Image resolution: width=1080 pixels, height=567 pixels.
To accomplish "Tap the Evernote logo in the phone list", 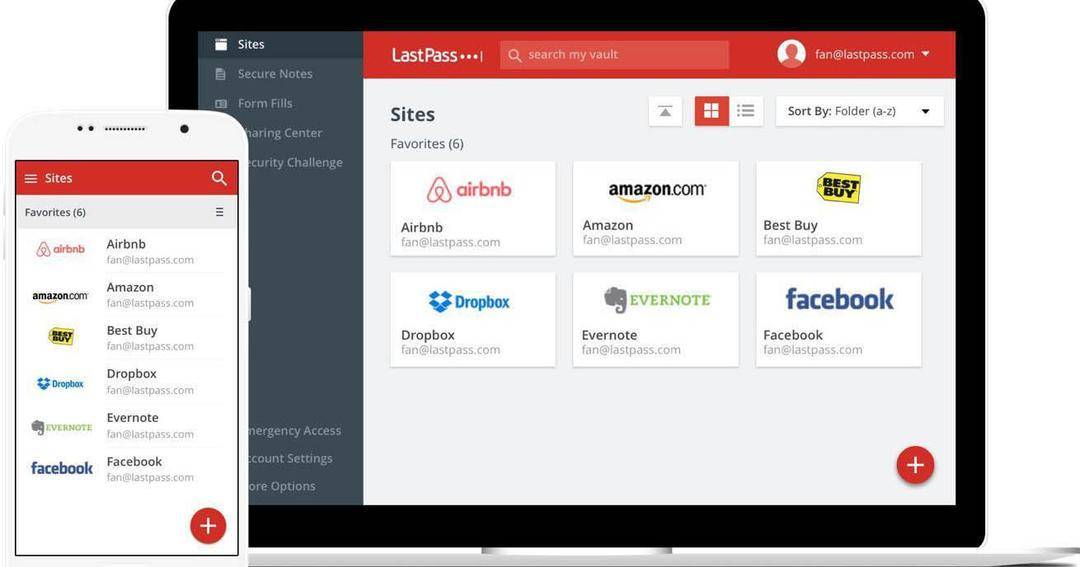I will [x=61, y=427].
